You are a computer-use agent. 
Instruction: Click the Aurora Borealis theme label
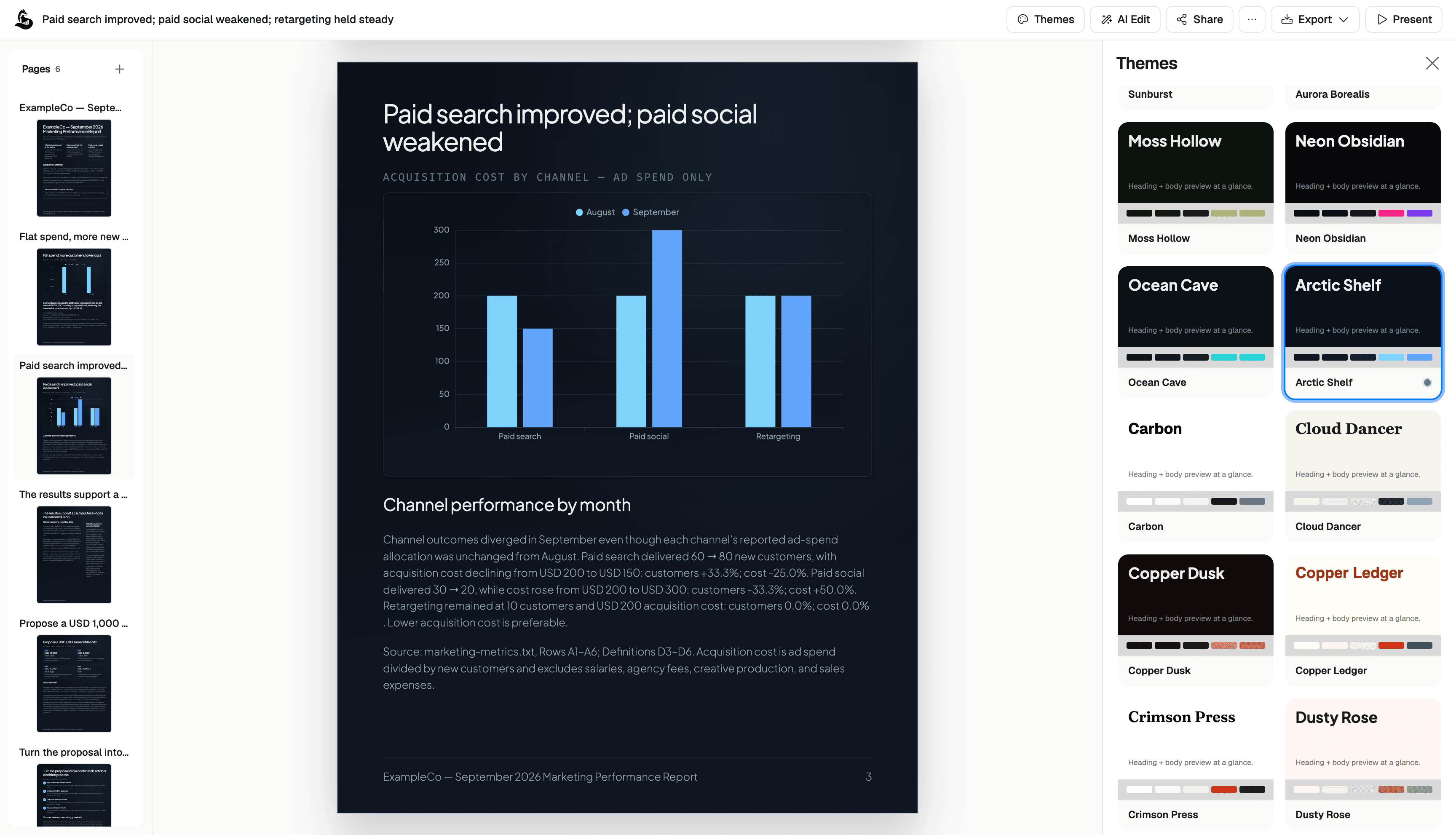click(x=1332, y=94)
